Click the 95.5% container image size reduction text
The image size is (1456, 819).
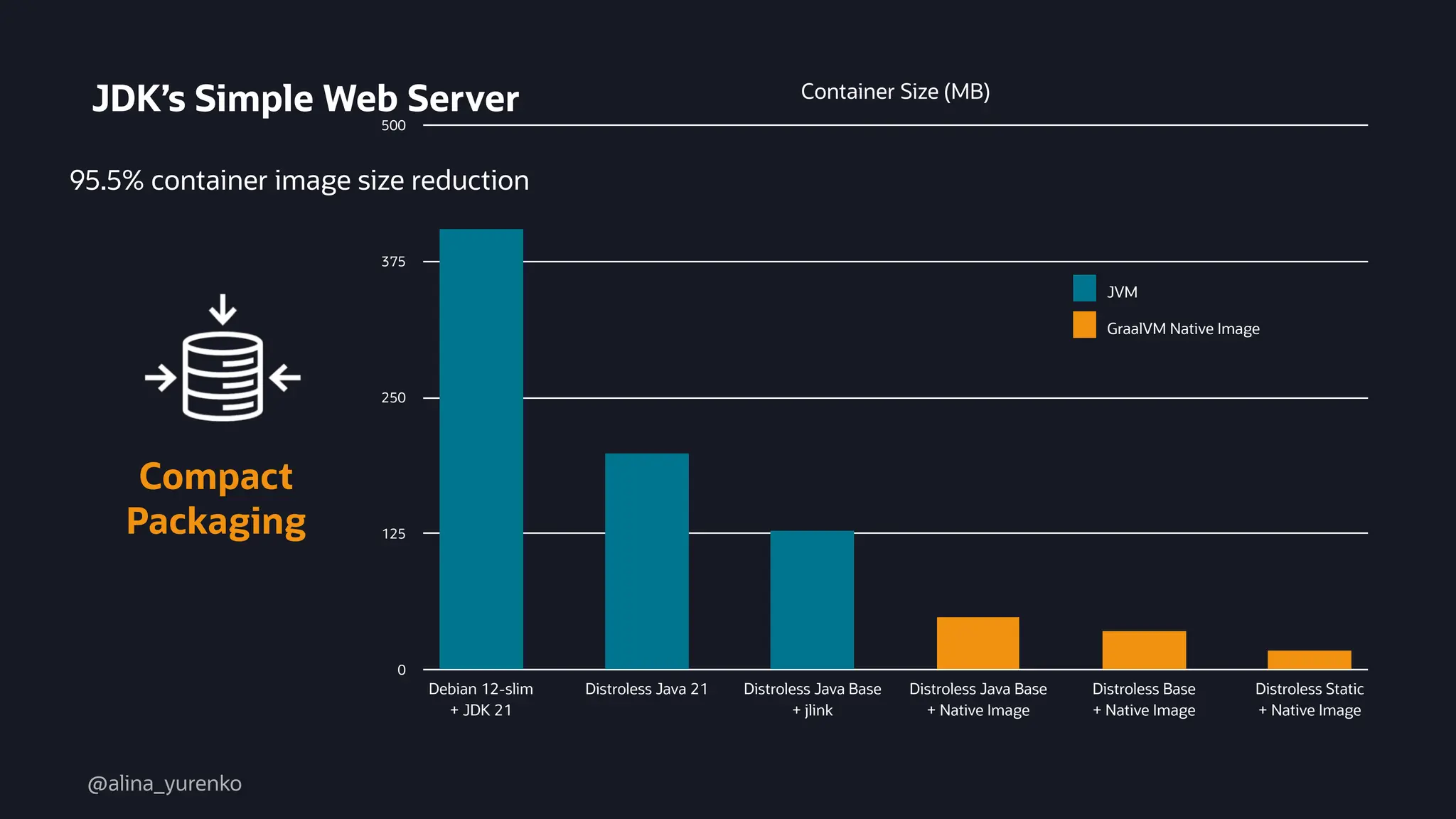pyautogui.click(x=299, y=181)
